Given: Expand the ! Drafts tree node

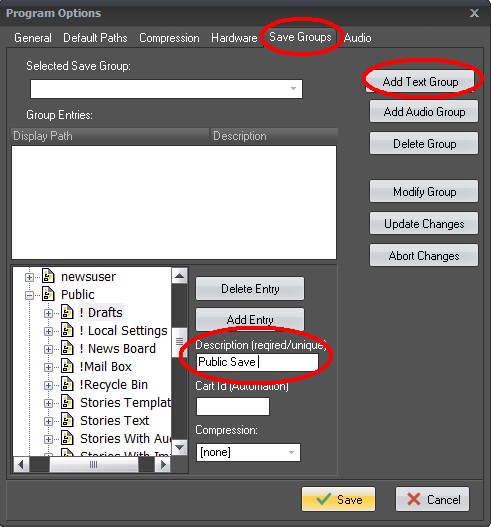Looking at the screenshot, I should 48,313.
